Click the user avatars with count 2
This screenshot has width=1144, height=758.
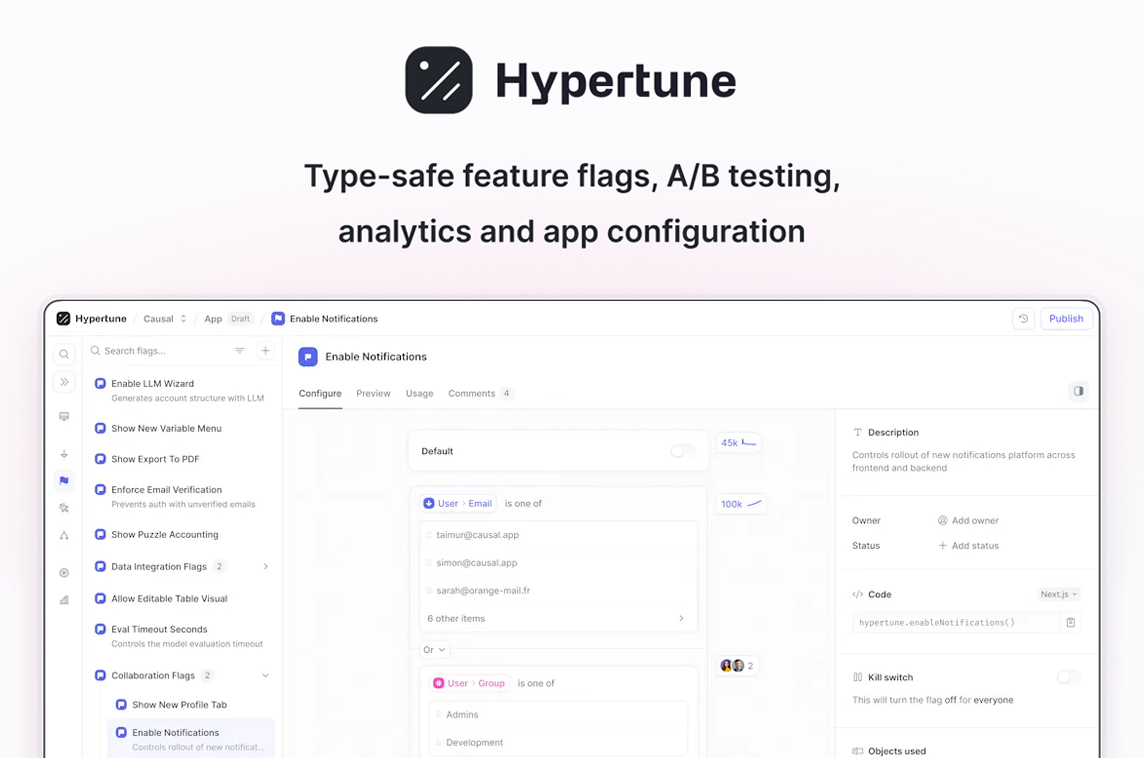coord(737,665)
